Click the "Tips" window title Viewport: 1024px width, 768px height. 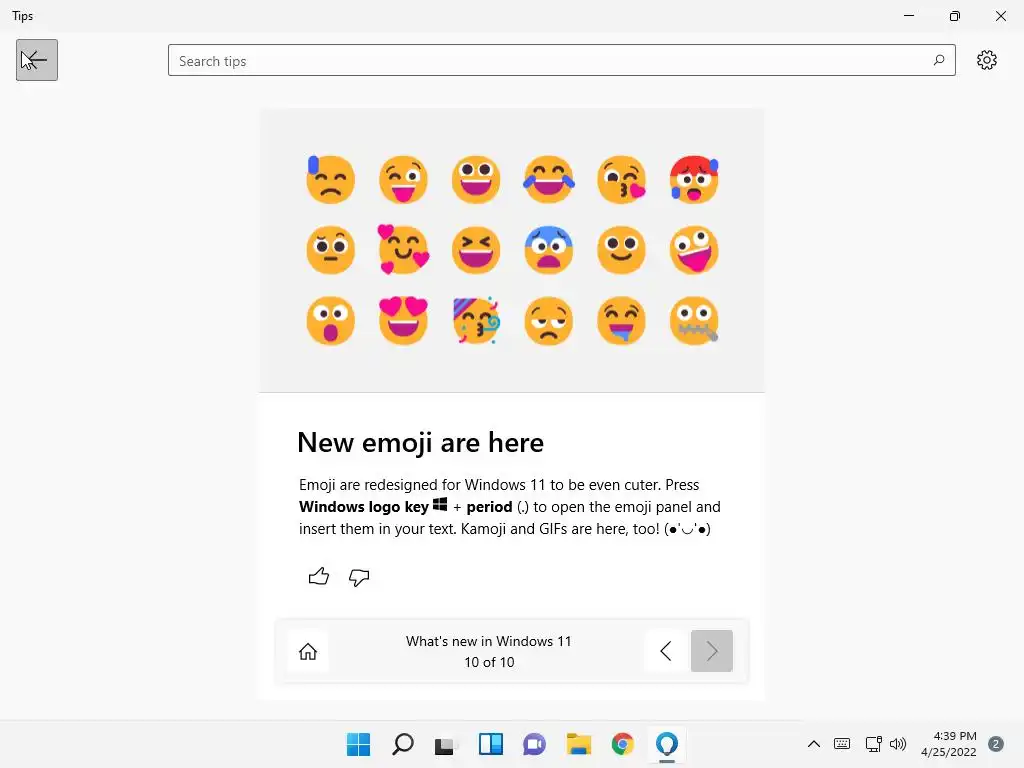tap(22, 16)
